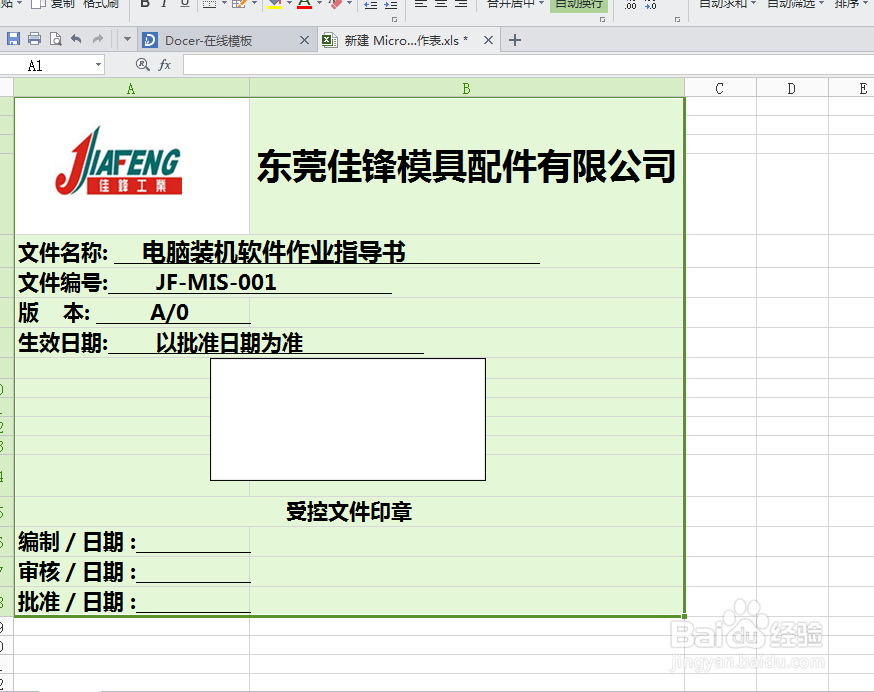Click align center icon

click(441, 4)
